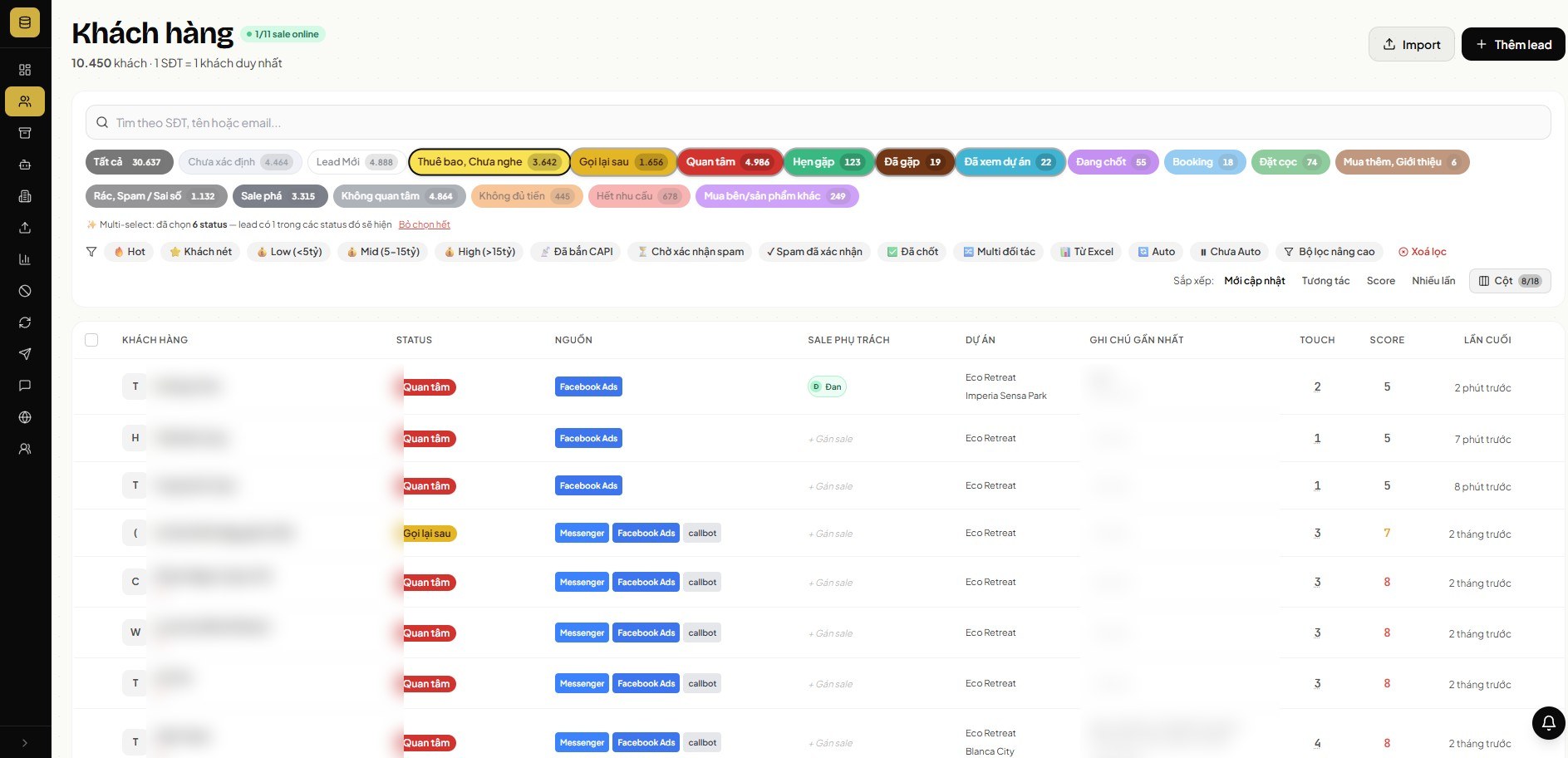
Task: Select the Hết nhu cầu status chip
Action: pos(638,196)
